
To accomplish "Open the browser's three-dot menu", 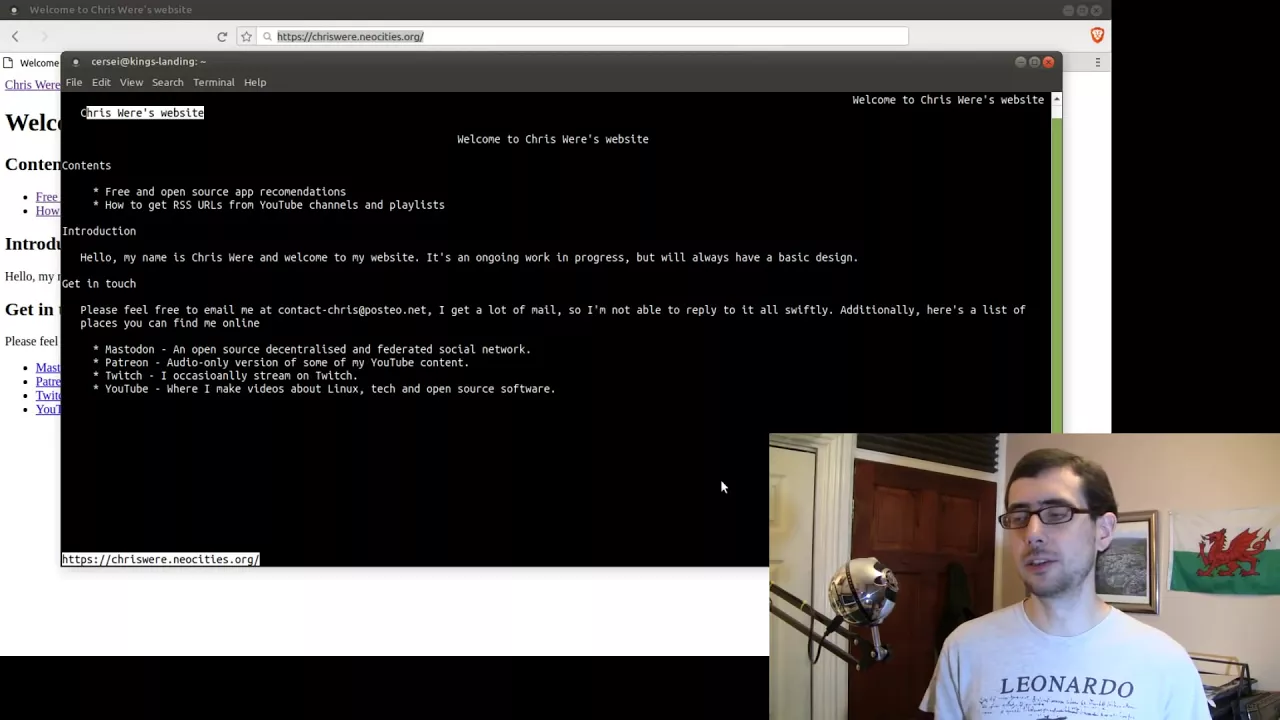I will click(1097, 63).
